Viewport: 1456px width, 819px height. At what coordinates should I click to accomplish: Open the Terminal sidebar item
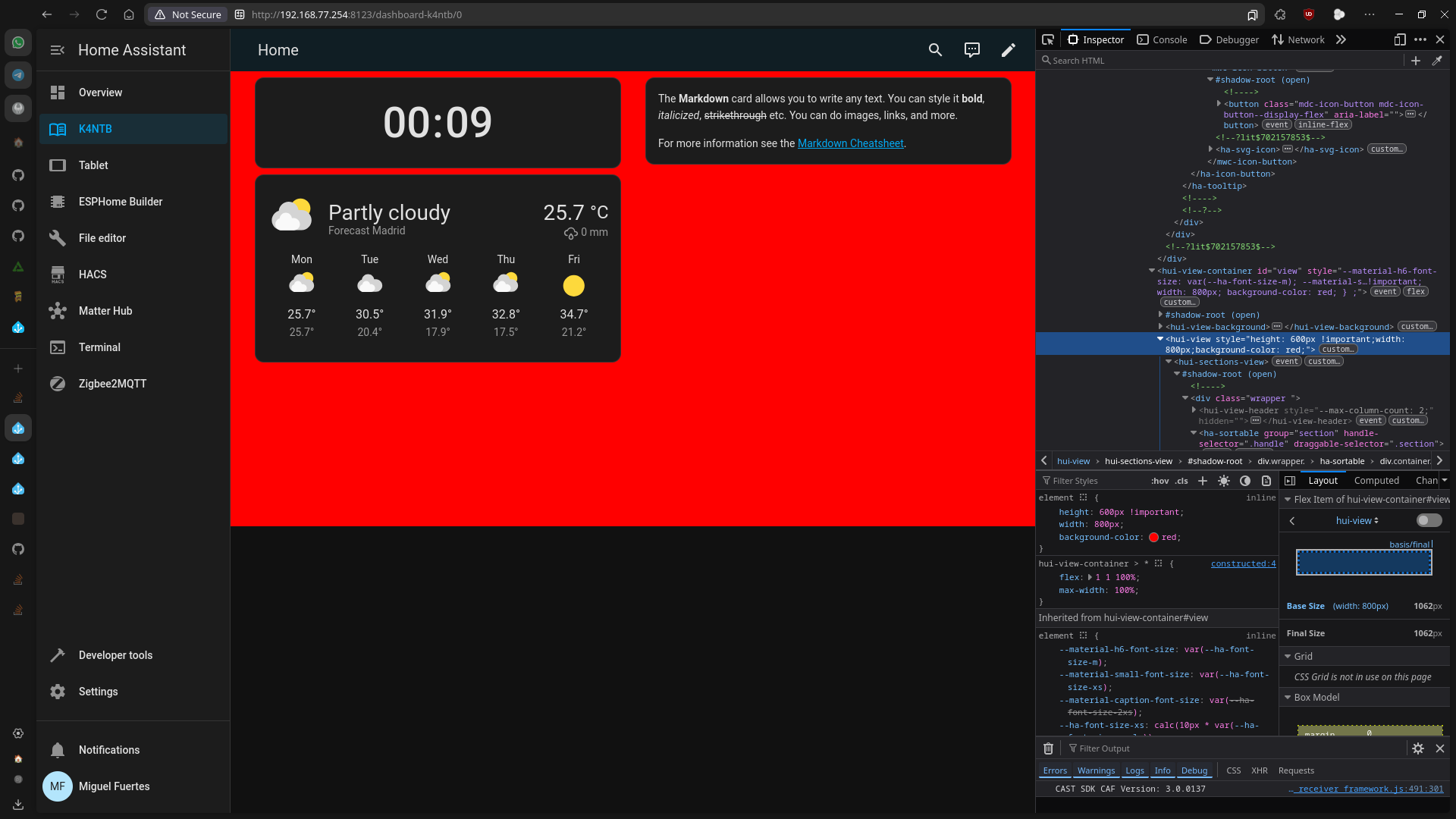click(x=99, y=347)
